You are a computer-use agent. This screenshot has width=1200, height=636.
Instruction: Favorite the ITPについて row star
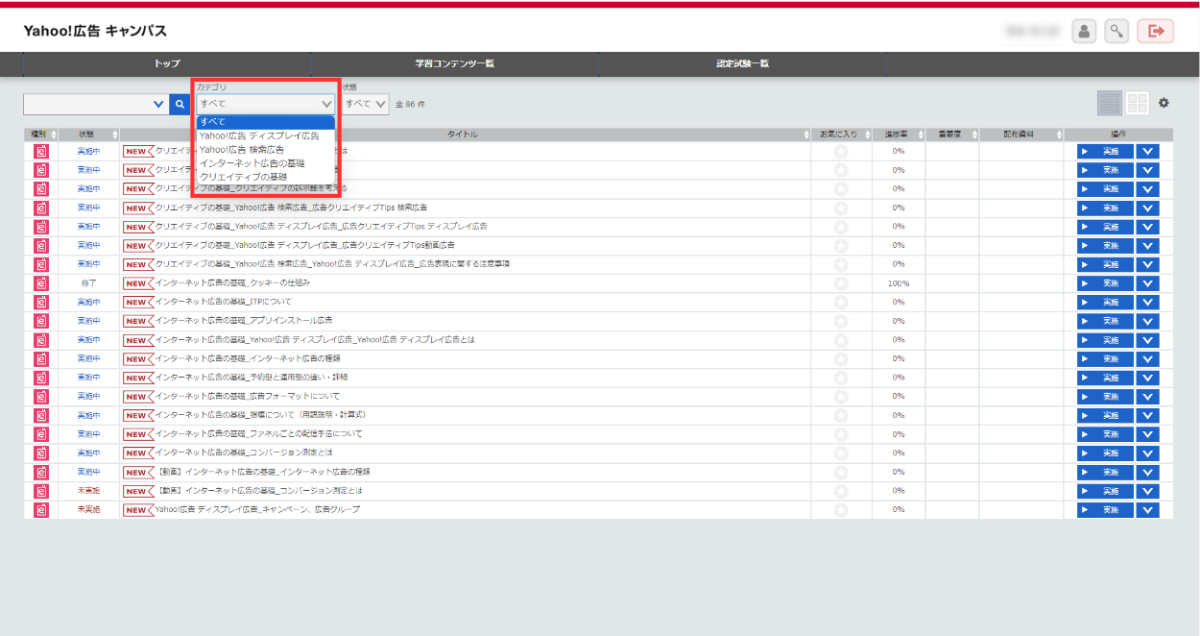[x=840, y=302]
